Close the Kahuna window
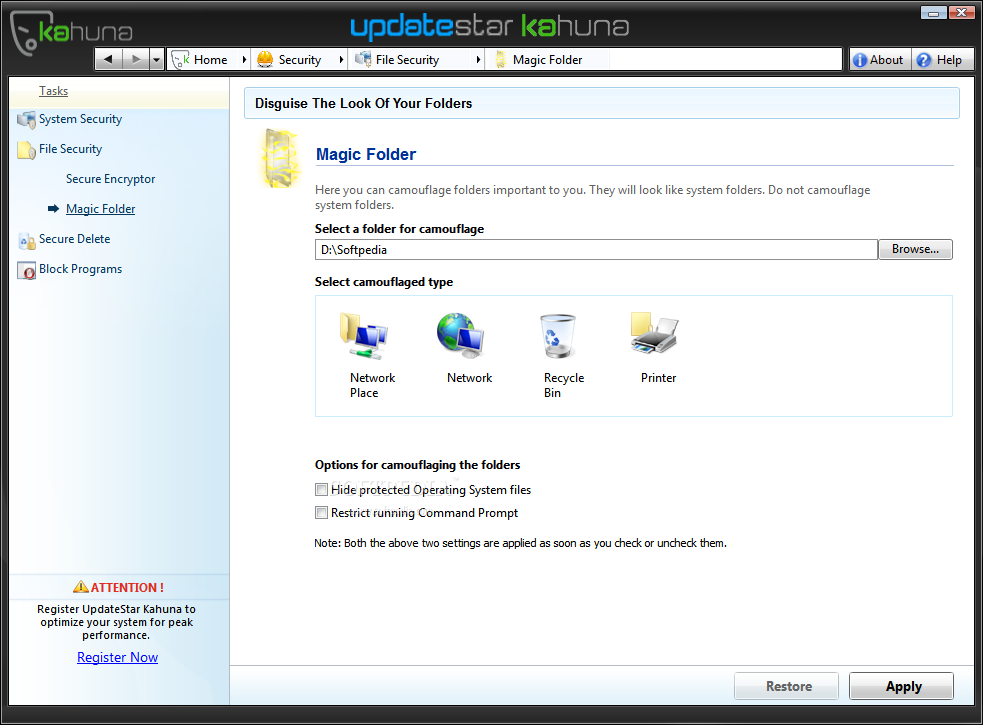983x725 pixels. (961, 12)
